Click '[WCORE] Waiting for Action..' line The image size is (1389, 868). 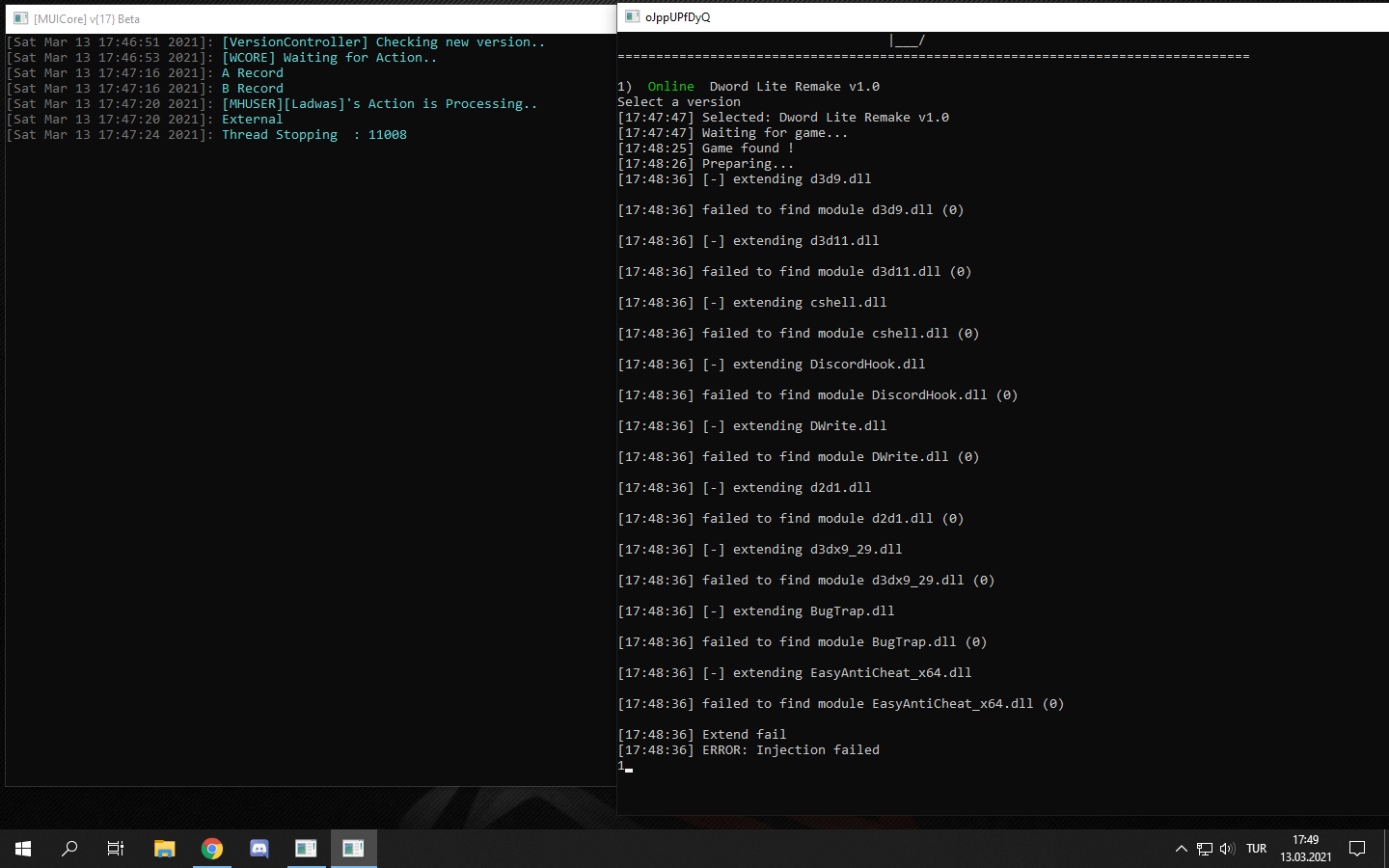pyautogui.click(x=330, y=58)
